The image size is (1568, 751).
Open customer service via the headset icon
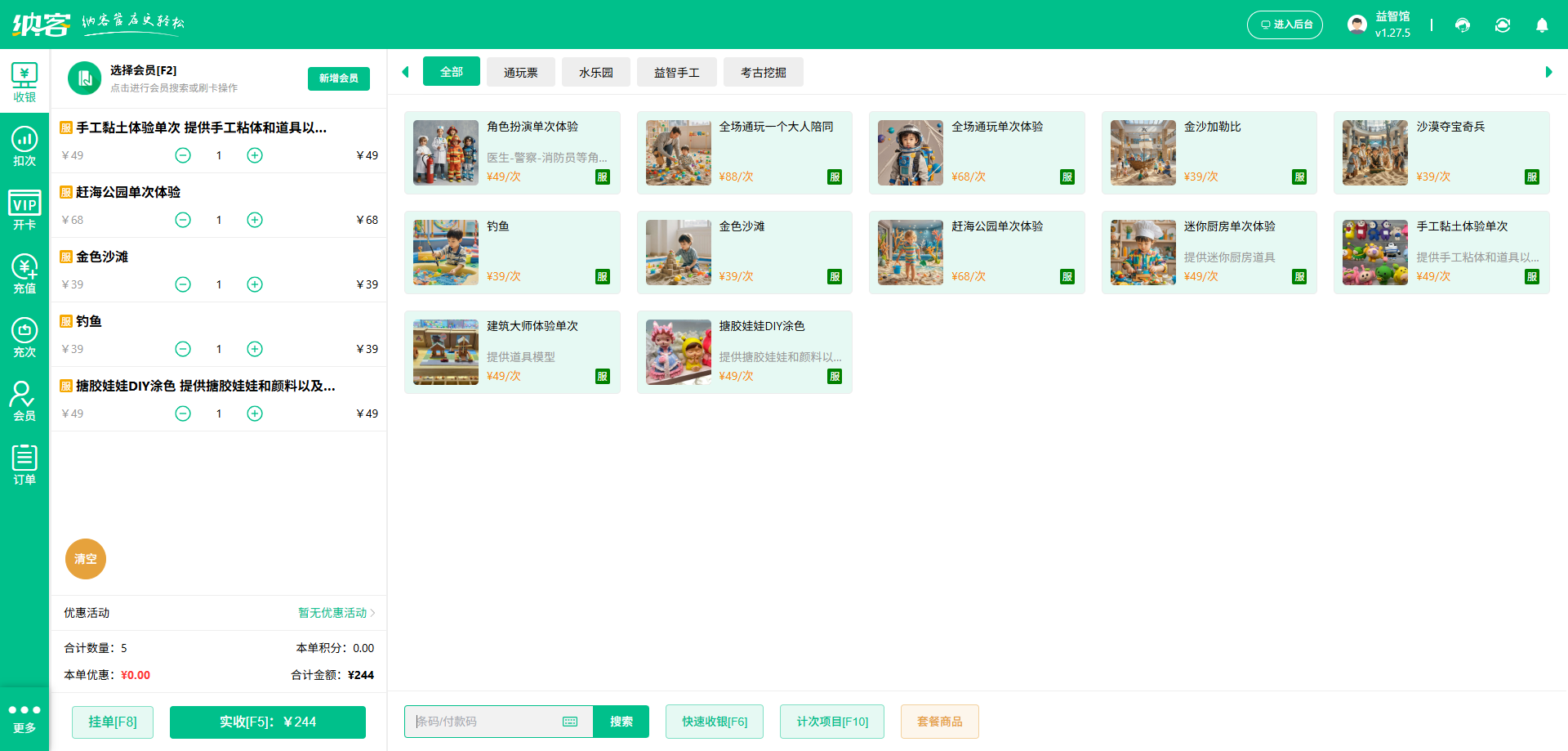tap(1463, 25)
